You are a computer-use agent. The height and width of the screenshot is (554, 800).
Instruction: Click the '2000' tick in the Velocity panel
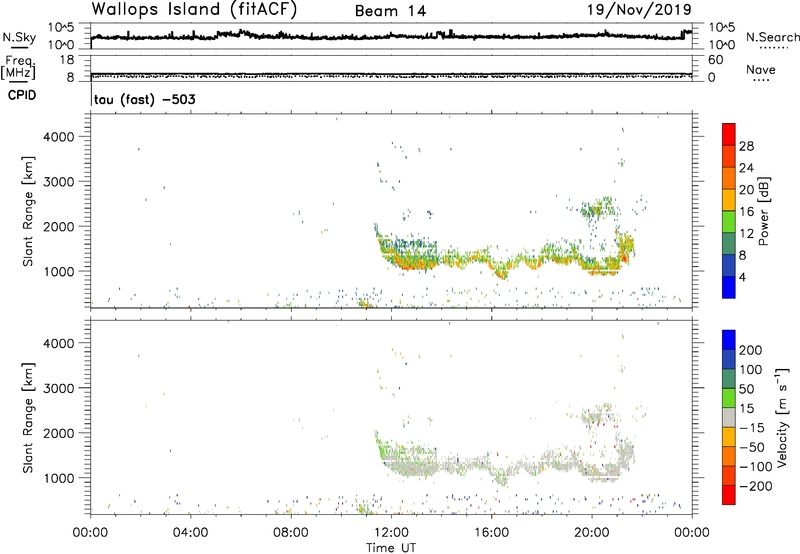pyautogui.click(x=58, y=433)
